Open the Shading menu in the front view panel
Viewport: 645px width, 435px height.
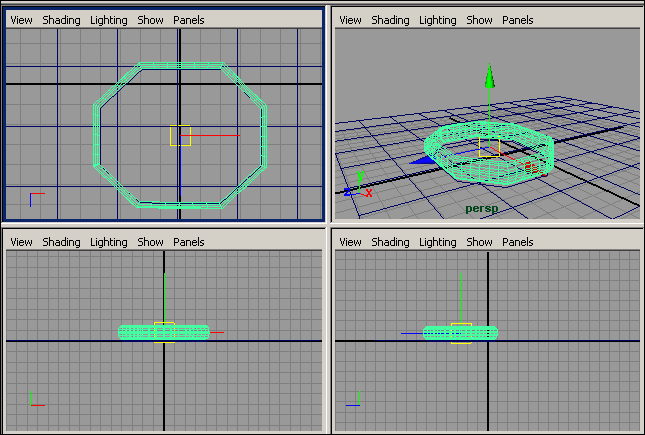point(61,242)
